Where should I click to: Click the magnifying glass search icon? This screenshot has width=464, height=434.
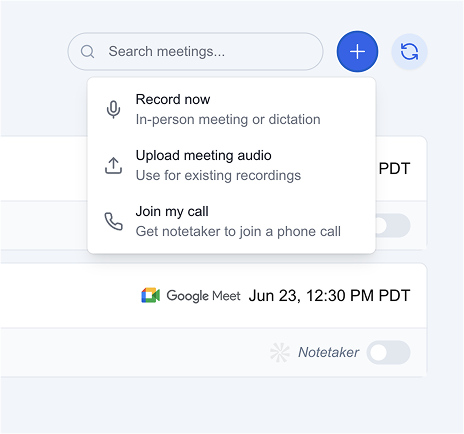[x=88, y=52]
